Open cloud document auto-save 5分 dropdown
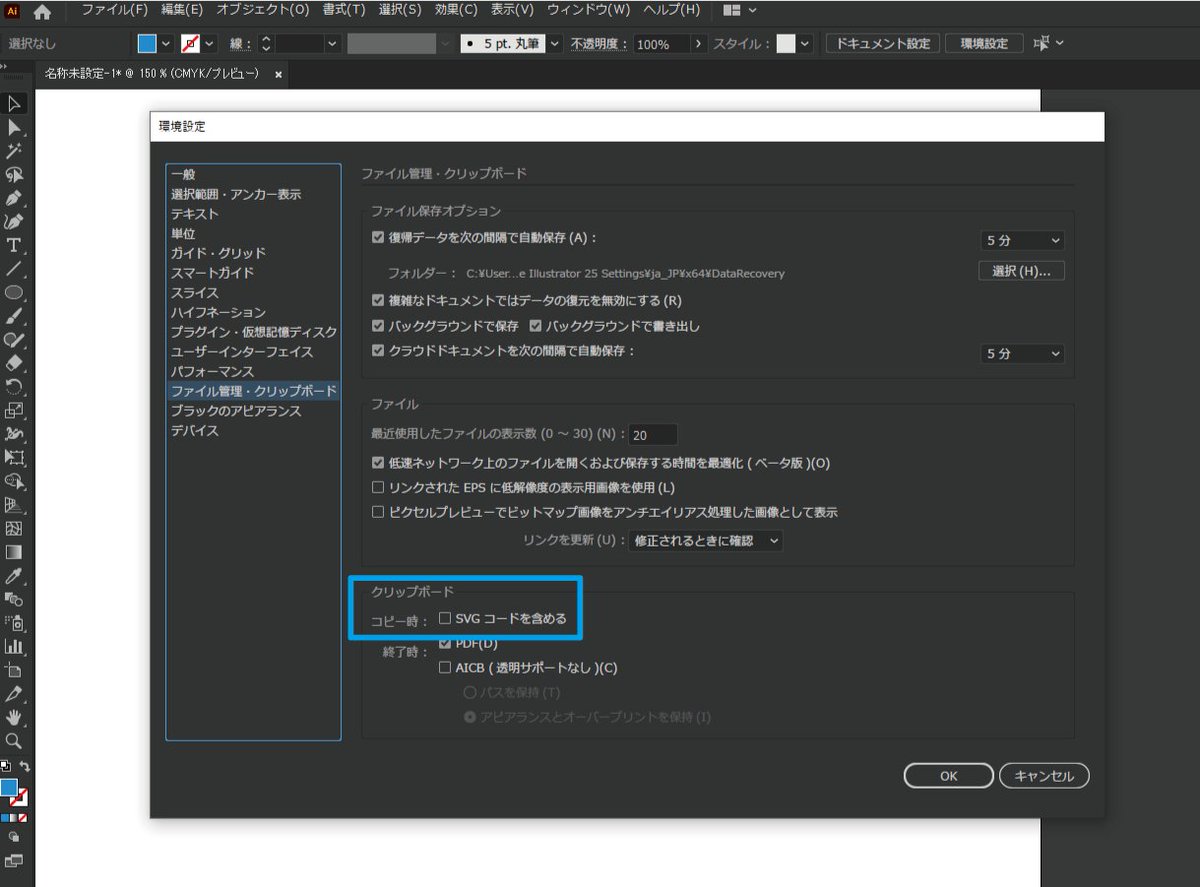Viewport: 1200px width, 887px height. 1022,354
